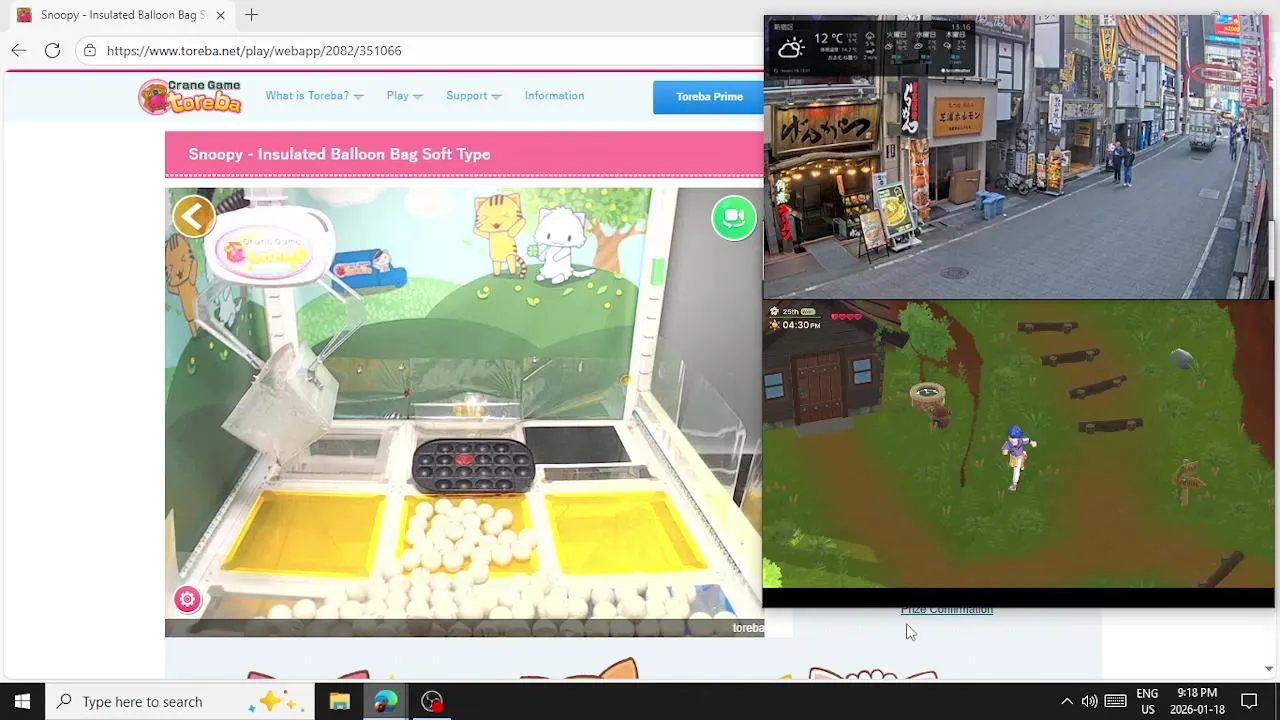Viewport: 1280px width, 720px height.
Task: Open File Explorer from taskbar
Action: coord(339,701)
